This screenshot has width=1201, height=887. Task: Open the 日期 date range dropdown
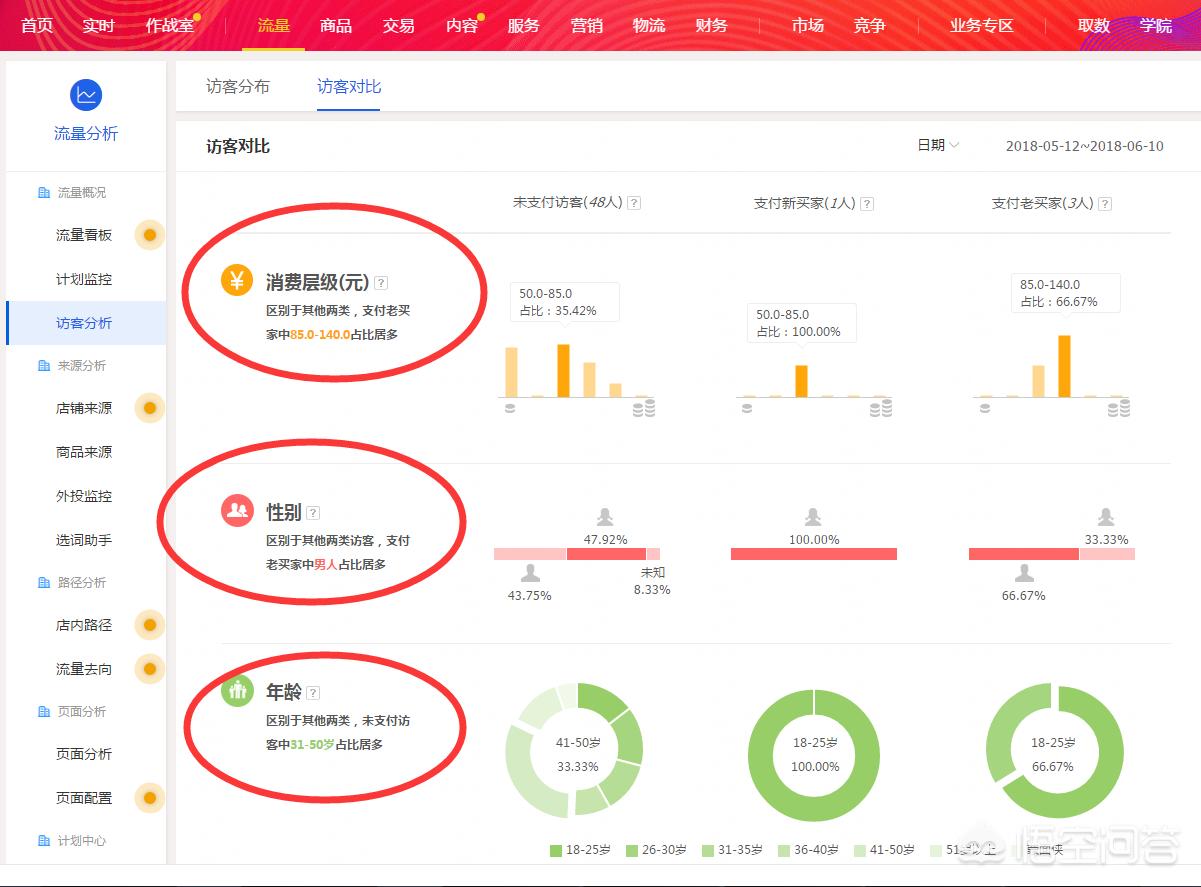937,145
